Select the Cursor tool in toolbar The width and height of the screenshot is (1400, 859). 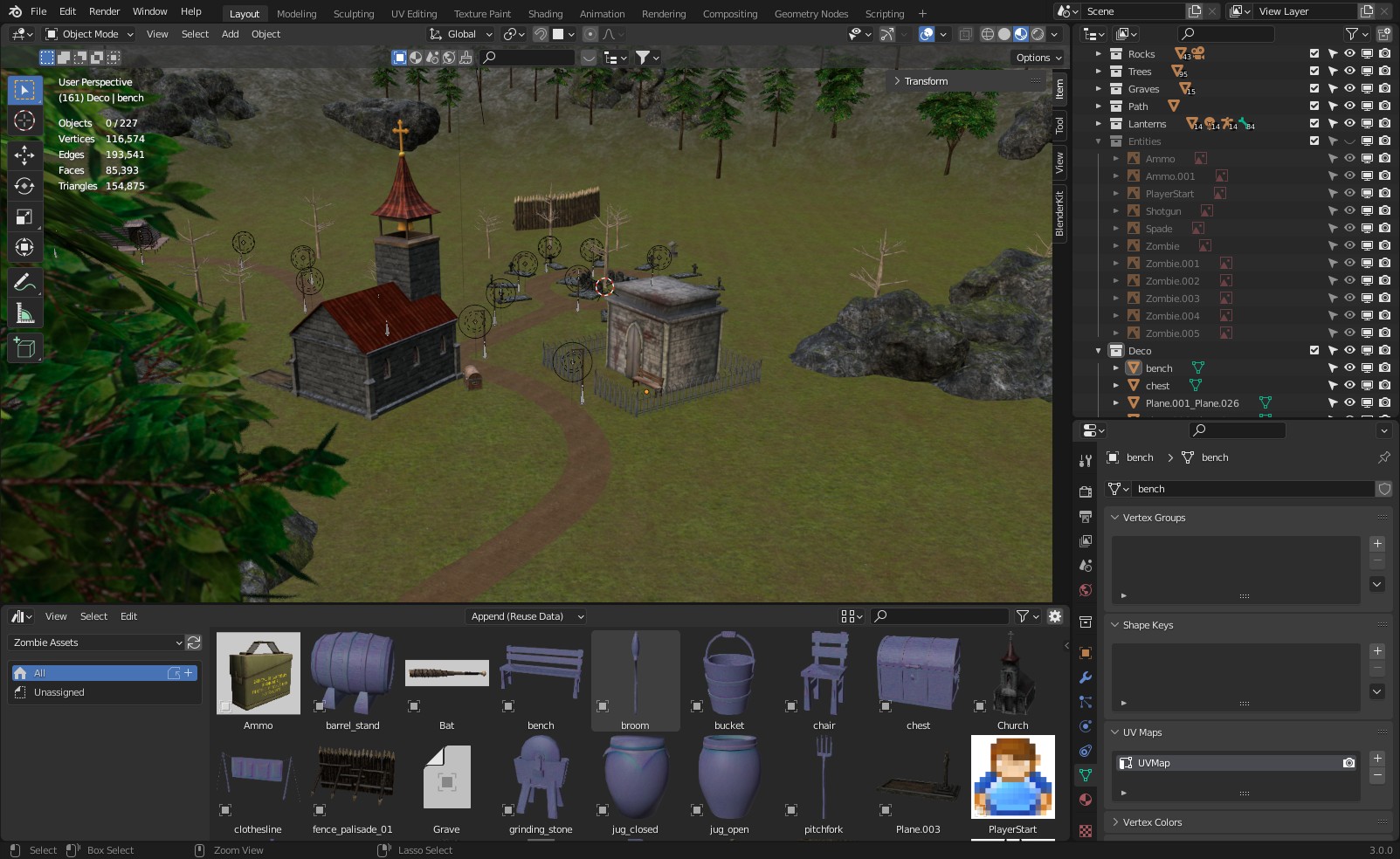click(24, 120)
